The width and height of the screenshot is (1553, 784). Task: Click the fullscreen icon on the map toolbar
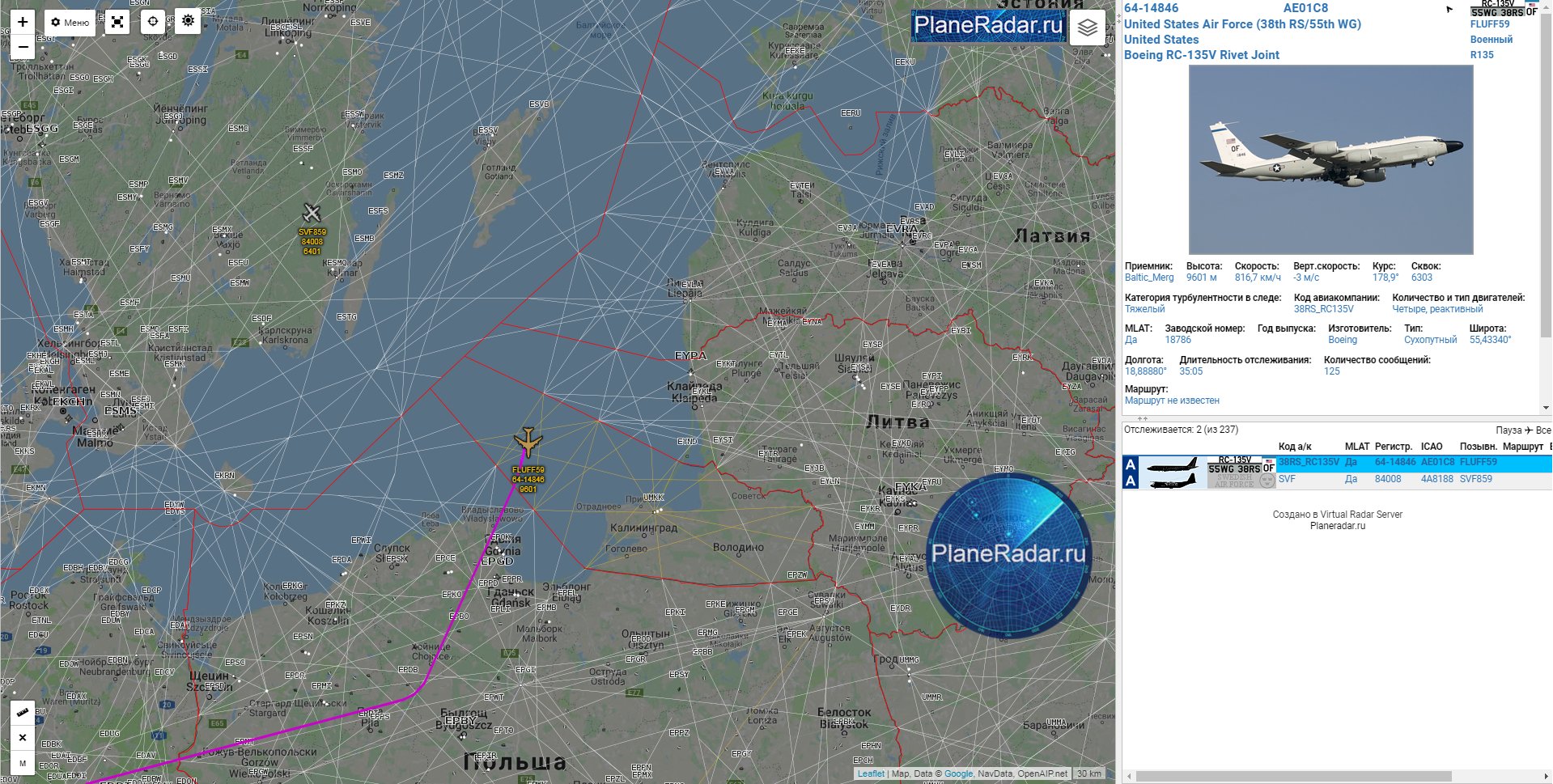pos(116,21)
